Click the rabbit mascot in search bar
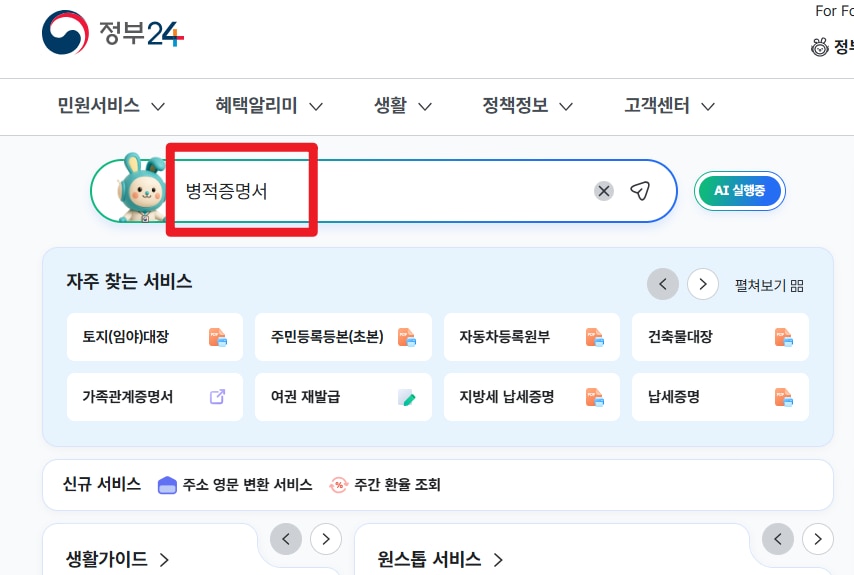The width and height of the screenshot is (854, 575). click(x=141, y=188)
